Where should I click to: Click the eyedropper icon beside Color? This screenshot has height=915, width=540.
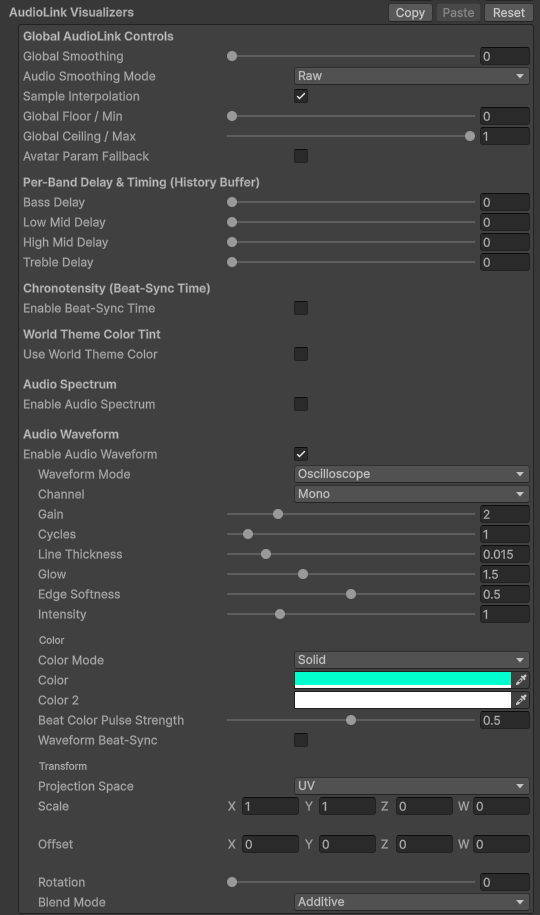point(521,680)
